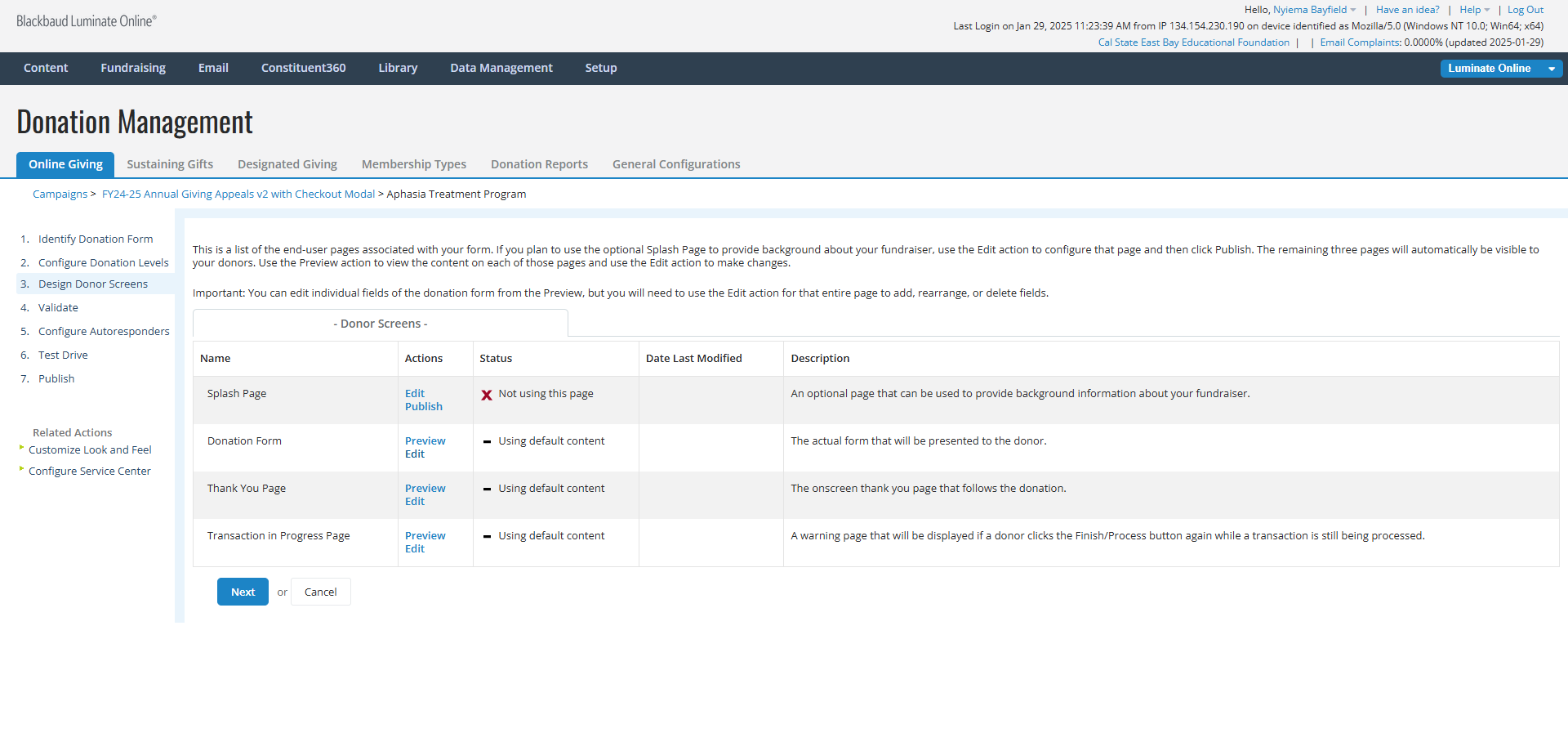This screenshot has width=1568, height=751.
Task: Switch to the Donation Reports tab
Action: pos(539,164)
